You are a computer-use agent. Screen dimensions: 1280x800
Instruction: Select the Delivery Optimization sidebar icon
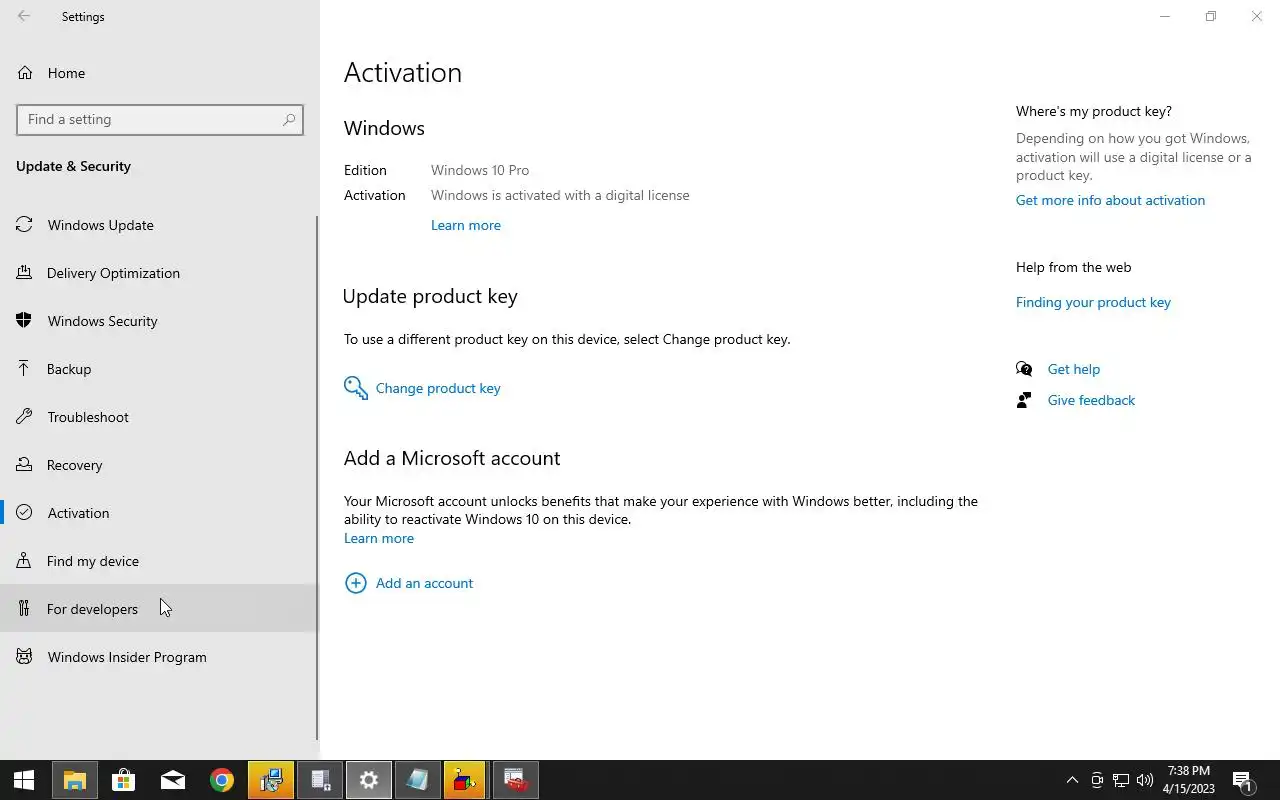pyautogui.click(x=25, y=273)
